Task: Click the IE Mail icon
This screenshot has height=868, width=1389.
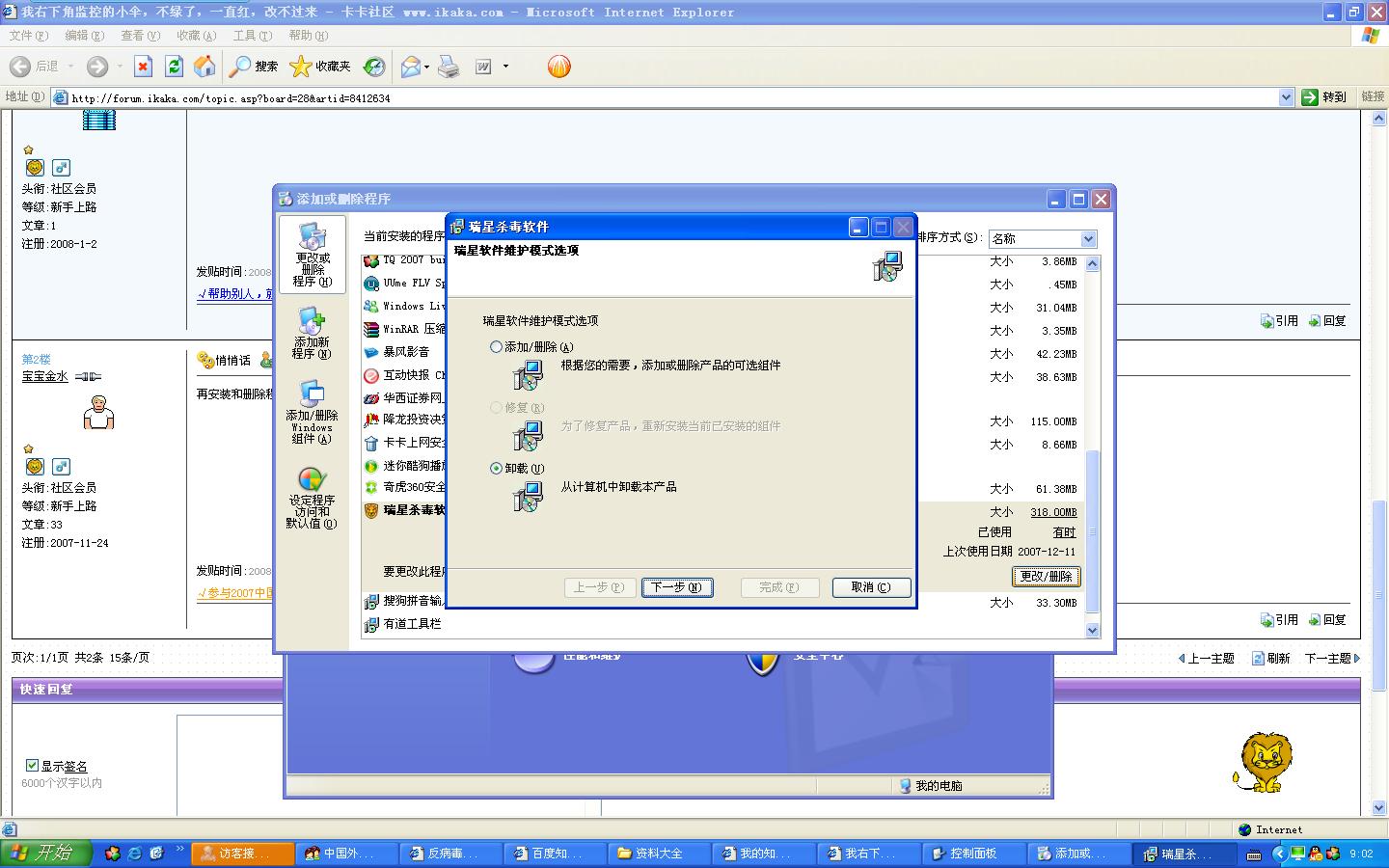Action: pos(411,67)
